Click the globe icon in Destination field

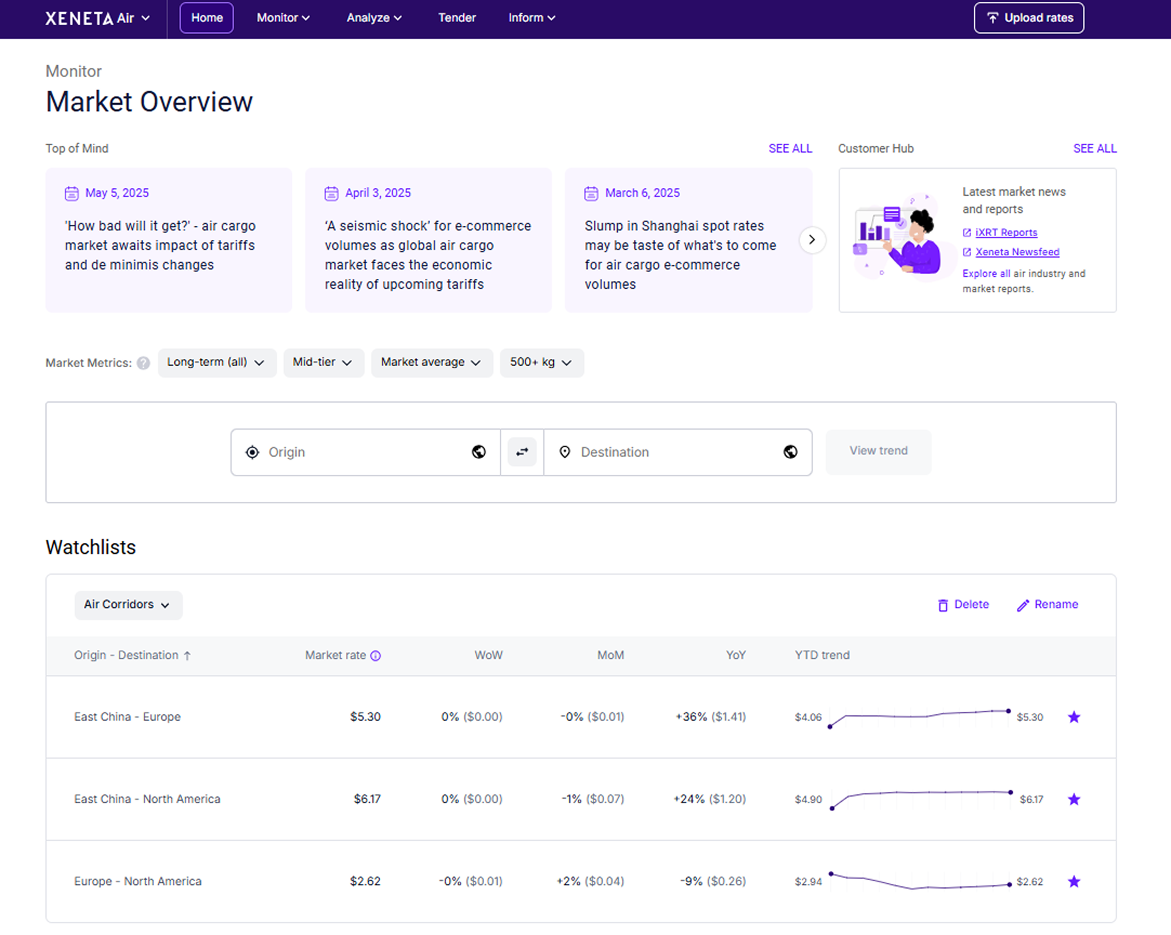(x=790, y=452)
